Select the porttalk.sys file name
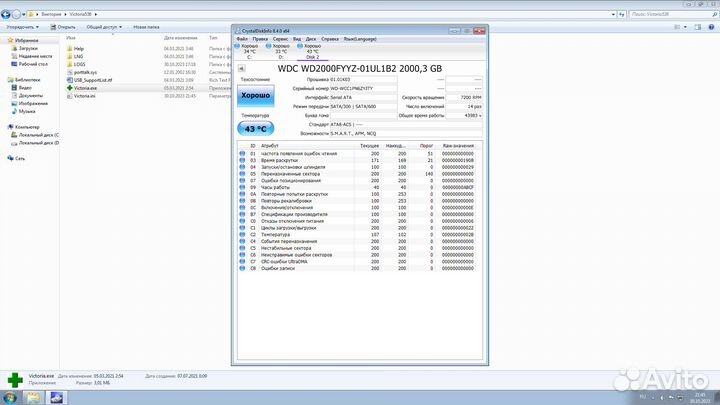 [x=85, y=72]
